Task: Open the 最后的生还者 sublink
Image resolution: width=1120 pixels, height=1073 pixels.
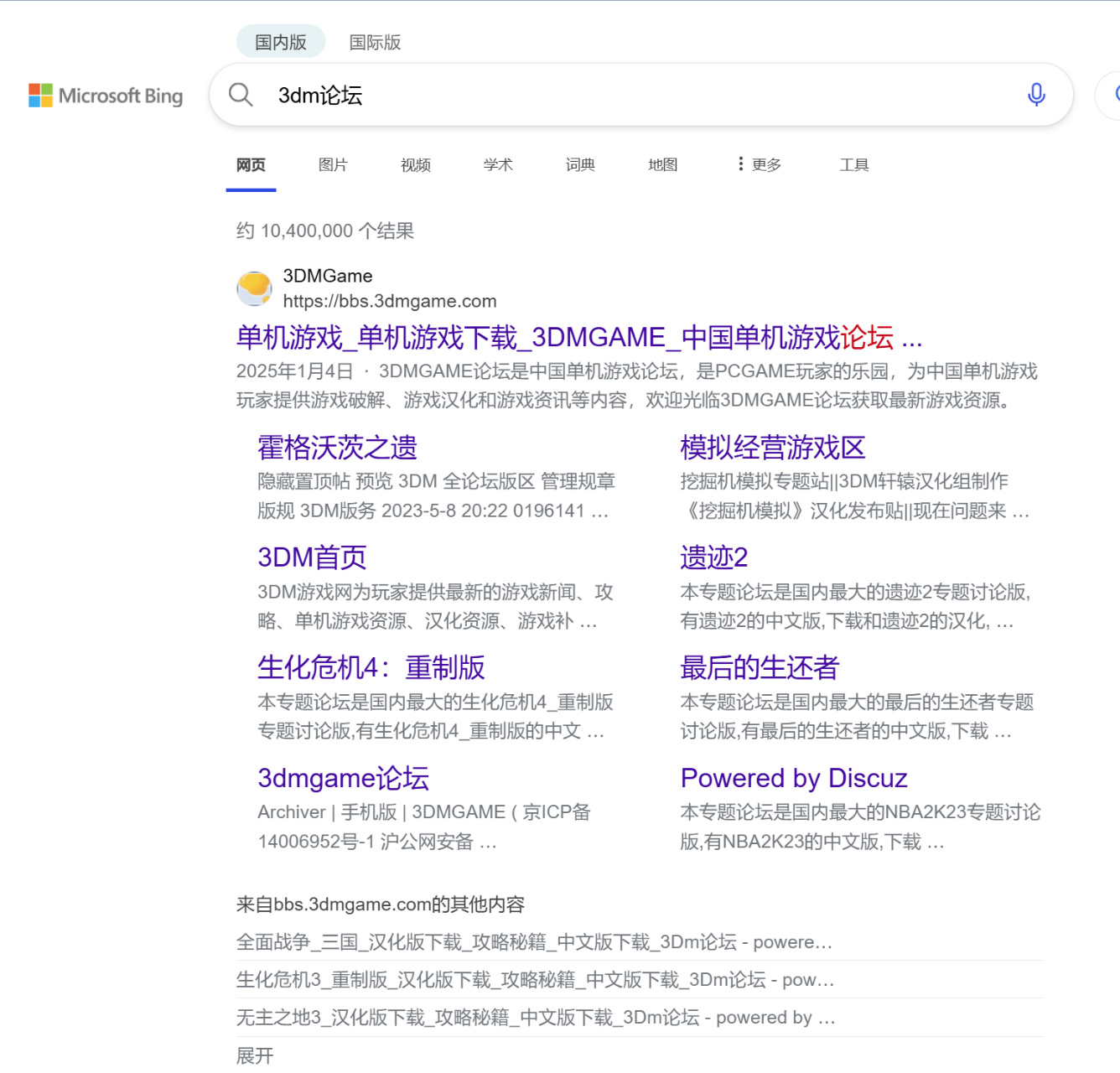Action: (760, 667)
